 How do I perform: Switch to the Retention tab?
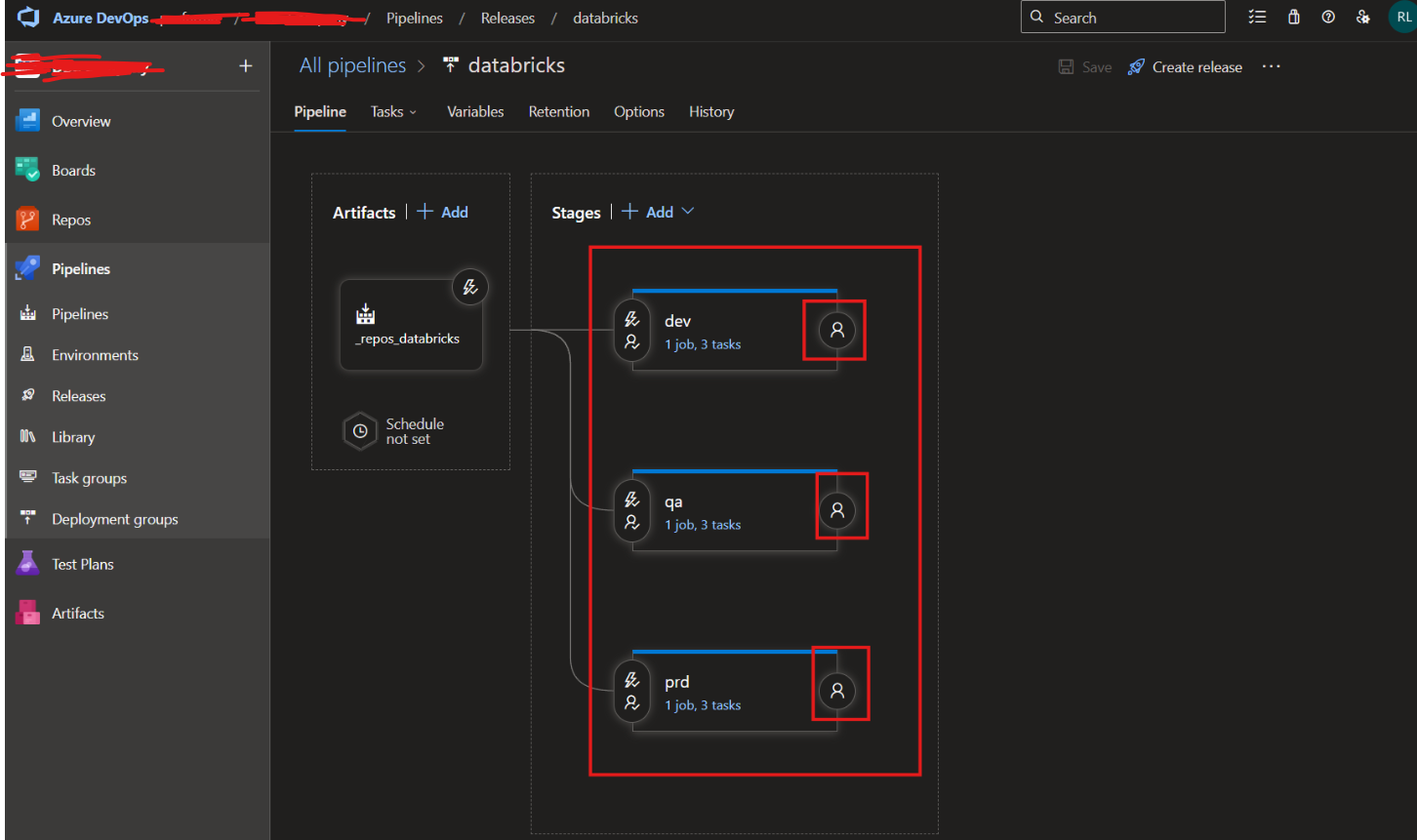tap(559, 111)
